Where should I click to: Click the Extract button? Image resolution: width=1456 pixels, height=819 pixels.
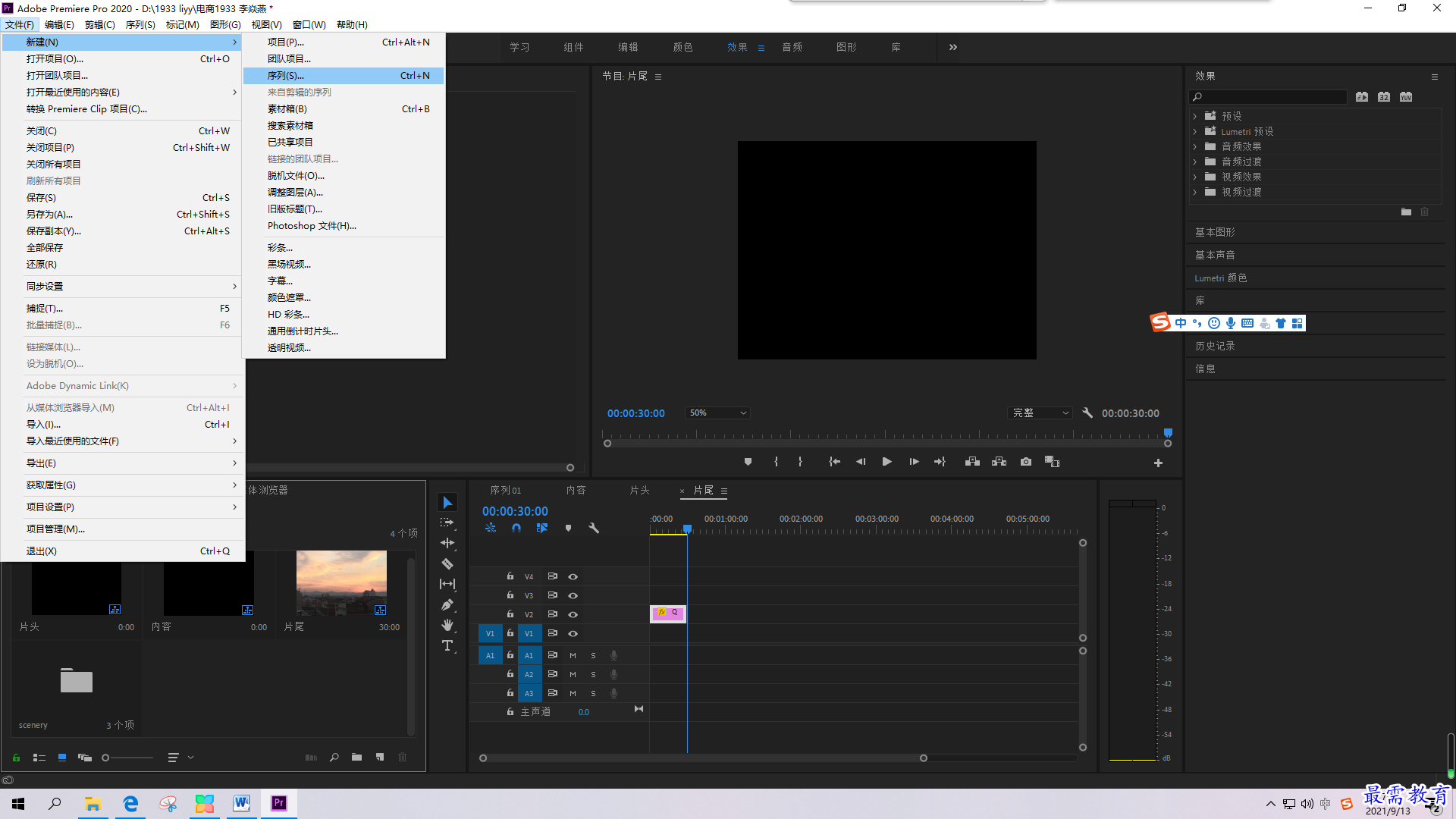[x=999, y=462]
